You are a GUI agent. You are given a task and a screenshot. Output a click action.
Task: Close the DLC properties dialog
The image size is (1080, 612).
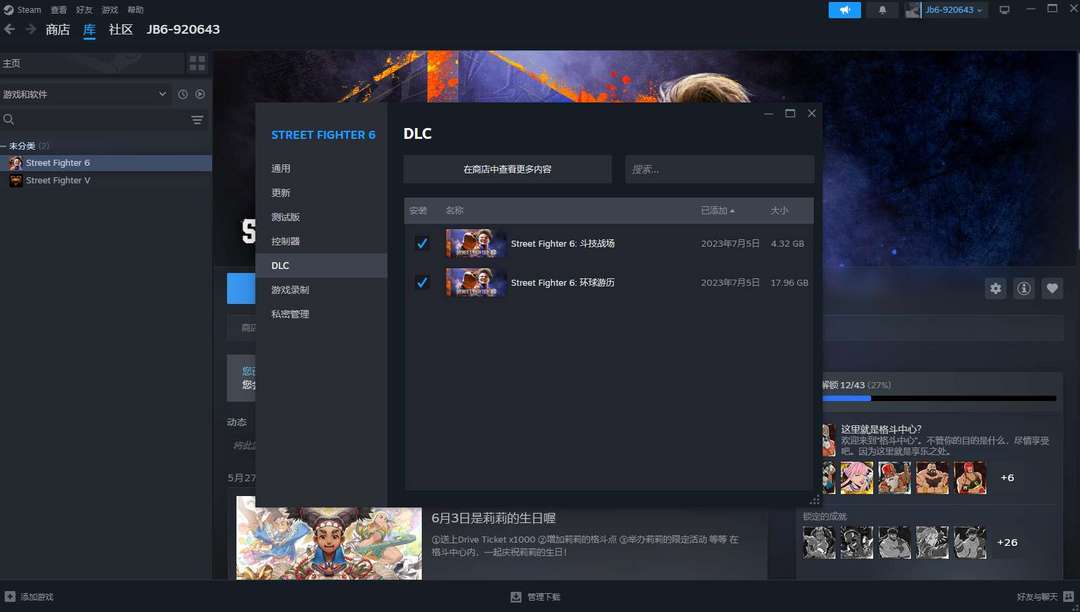(x=811, y=114)
